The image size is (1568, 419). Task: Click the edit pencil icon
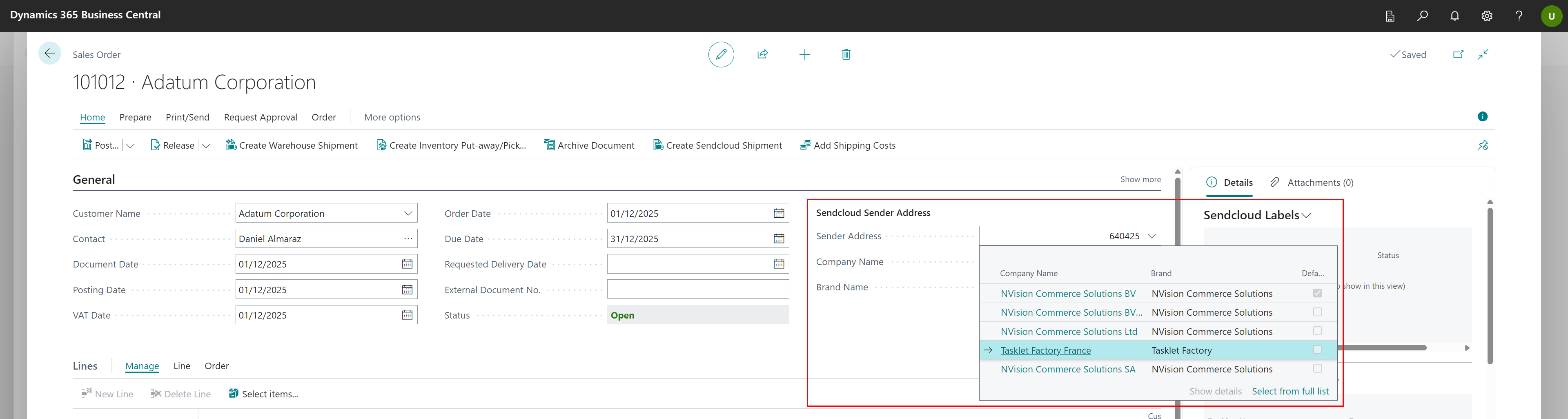click(x=721, y=54)
